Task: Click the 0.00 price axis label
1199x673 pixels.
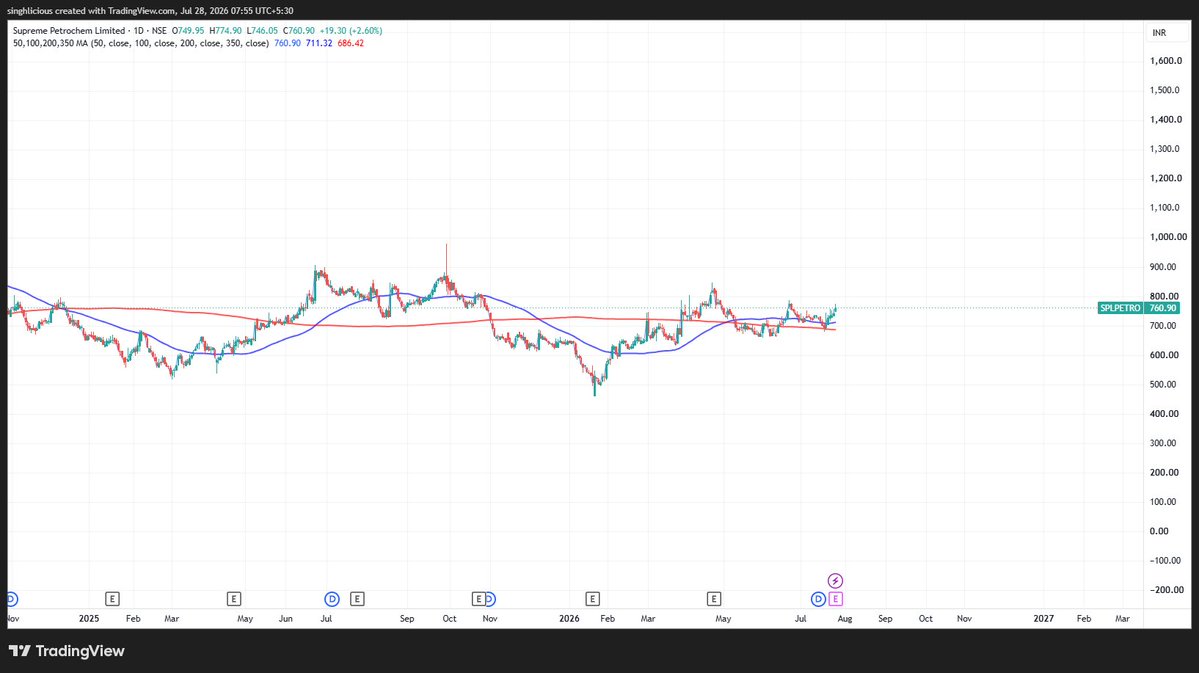Action: pos(1159,532)
